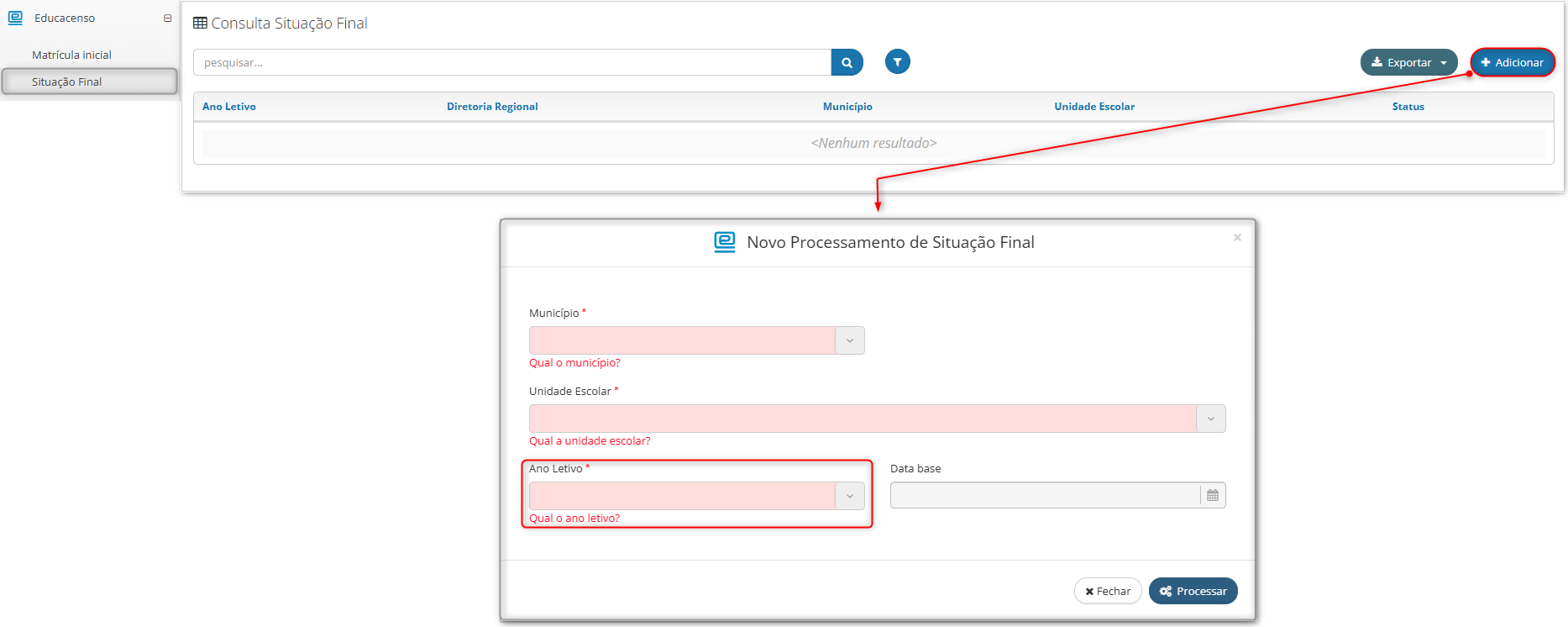Click the dialog header Educacenso logo icon
Image resolution: width=1568 pixels, height=627 pixels.
pyautogui.click(x=725, y=242)
